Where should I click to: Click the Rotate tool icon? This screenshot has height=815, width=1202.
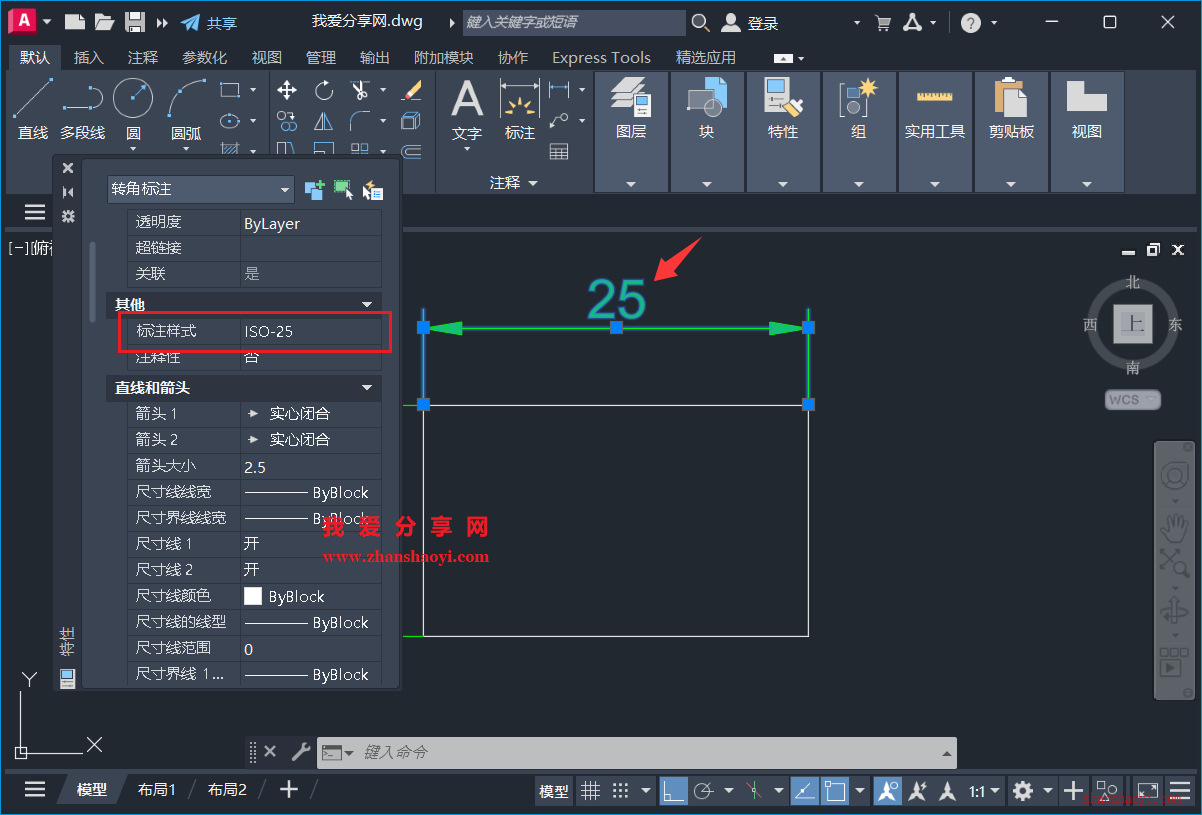click(x=324, y=90)
